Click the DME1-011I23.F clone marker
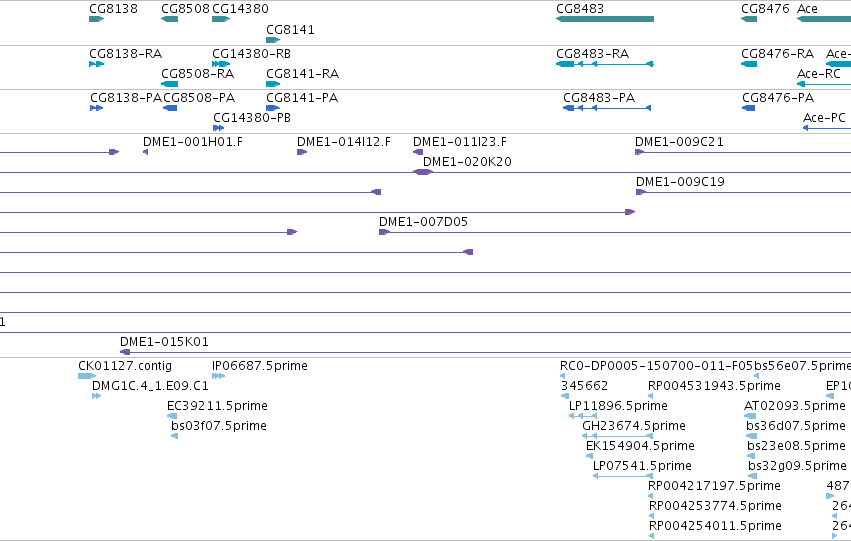This screenshot has height=541, width=851. coord(418,152)
